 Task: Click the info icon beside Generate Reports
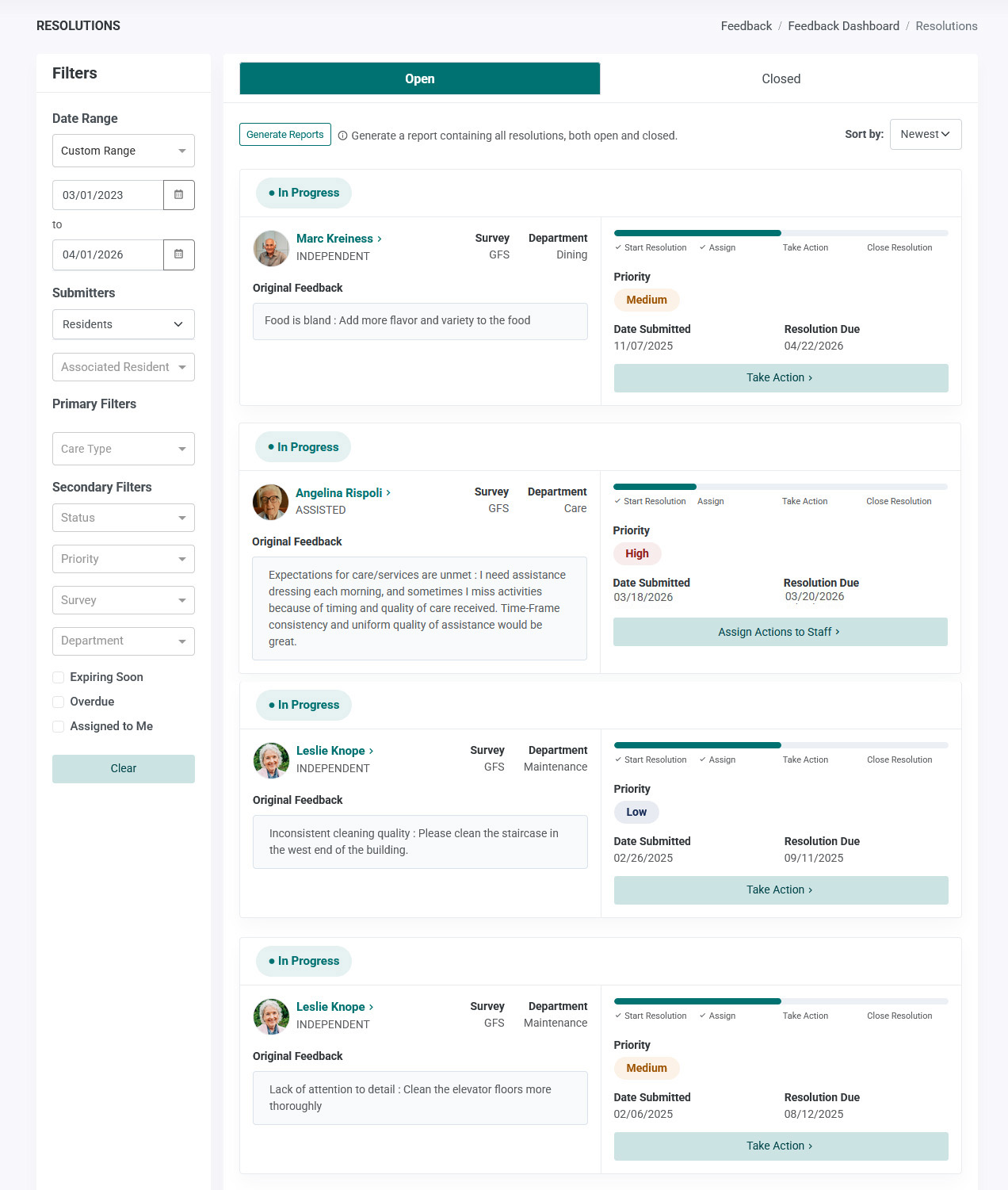343,136
